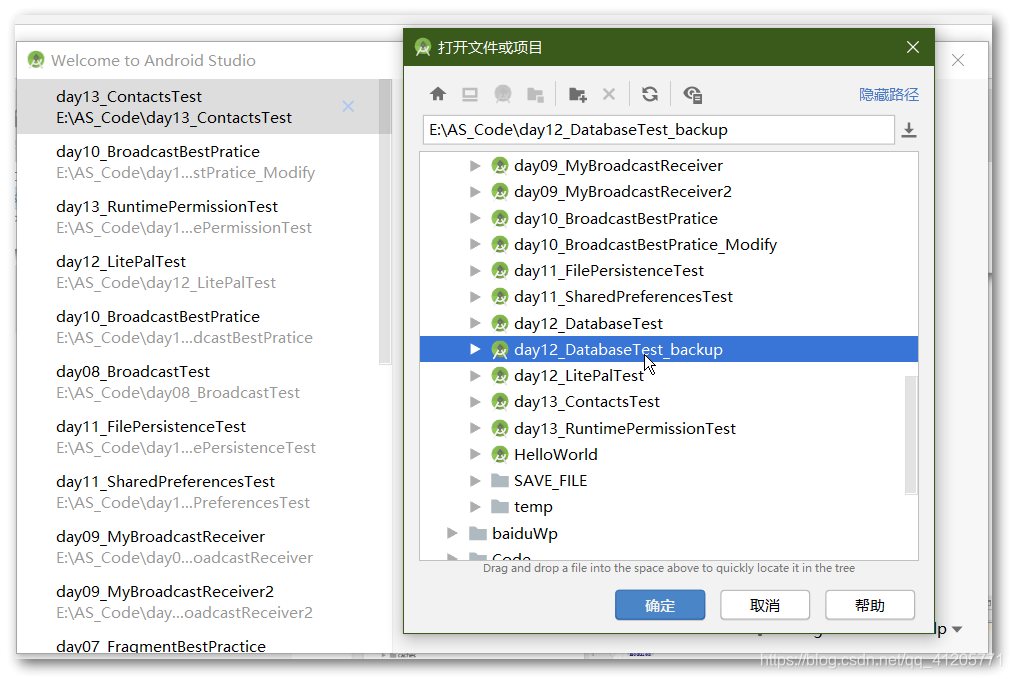Open recent project day13_ContactsTest in Welcome window
Viewport: 1012px width, 679px height.
tap(197, 106)
